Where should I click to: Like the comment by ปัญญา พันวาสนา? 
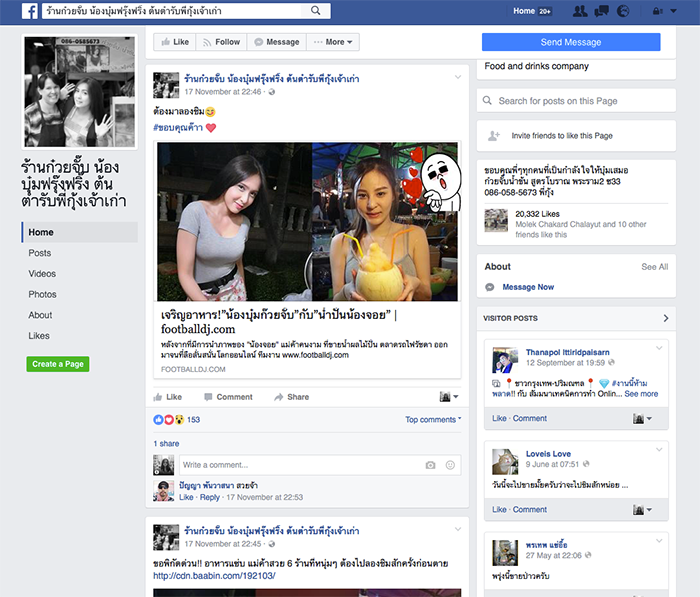tap(186, 497)
